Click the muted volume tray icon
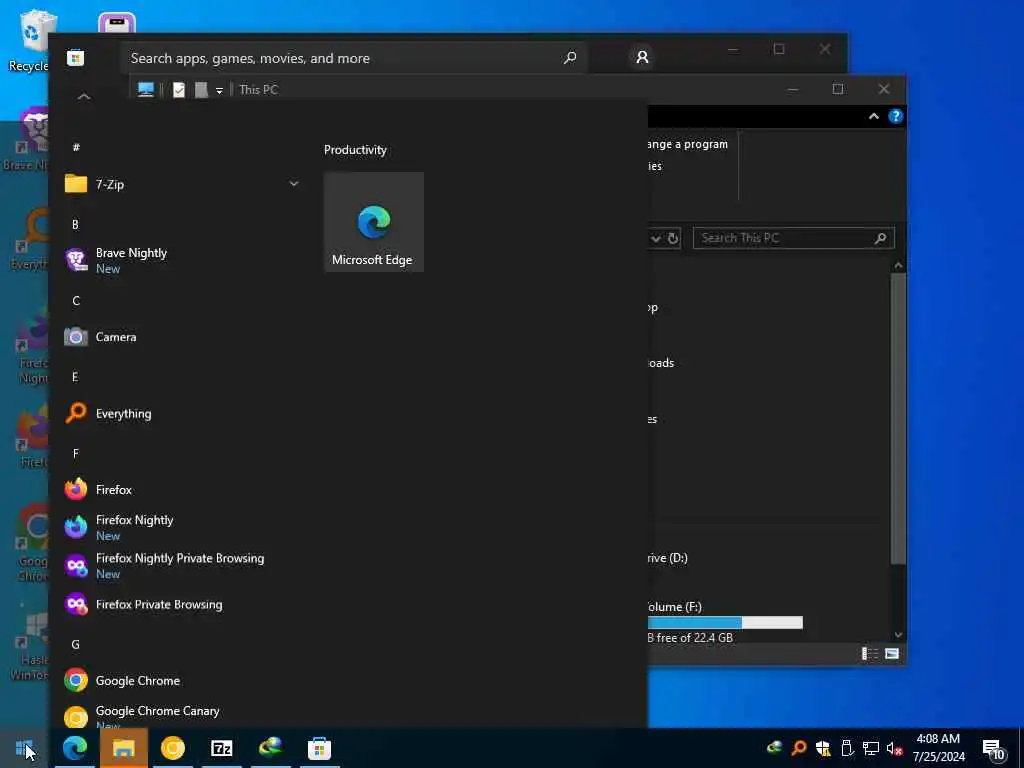This screenshot has width=1024, height=768. [x=895, y=748]
